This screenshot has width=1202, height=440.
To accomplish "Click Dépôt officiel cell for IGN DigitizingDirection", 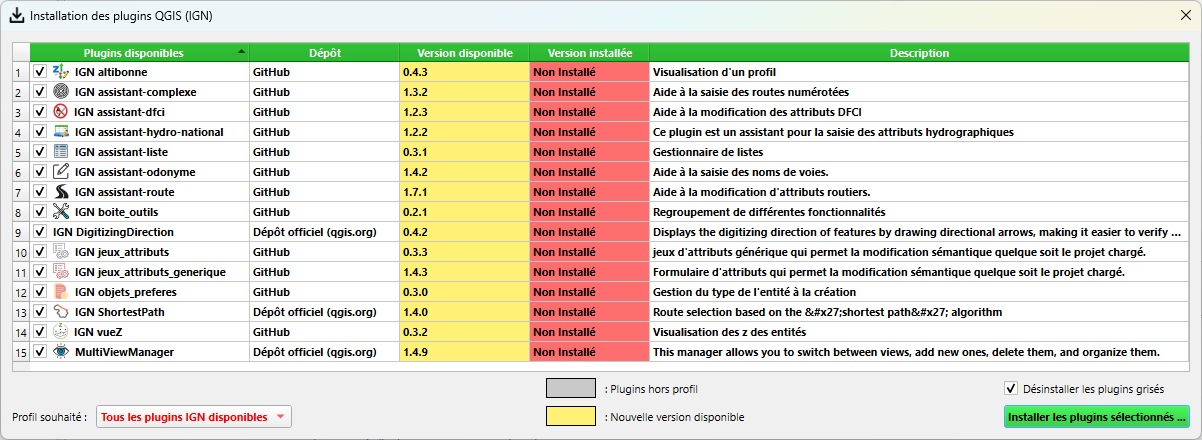I will [x=324, y=232].
